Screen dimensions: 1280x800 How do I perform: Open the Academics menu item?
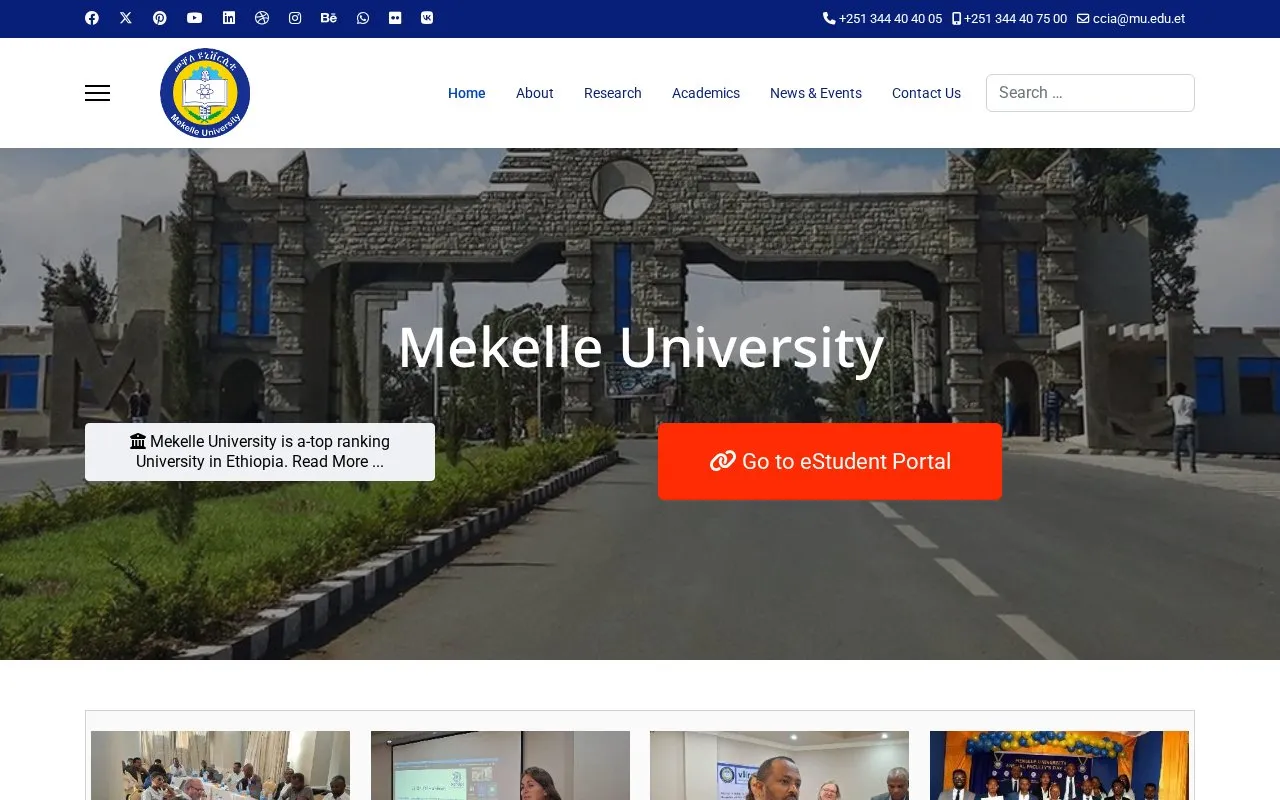pos(706,93)
